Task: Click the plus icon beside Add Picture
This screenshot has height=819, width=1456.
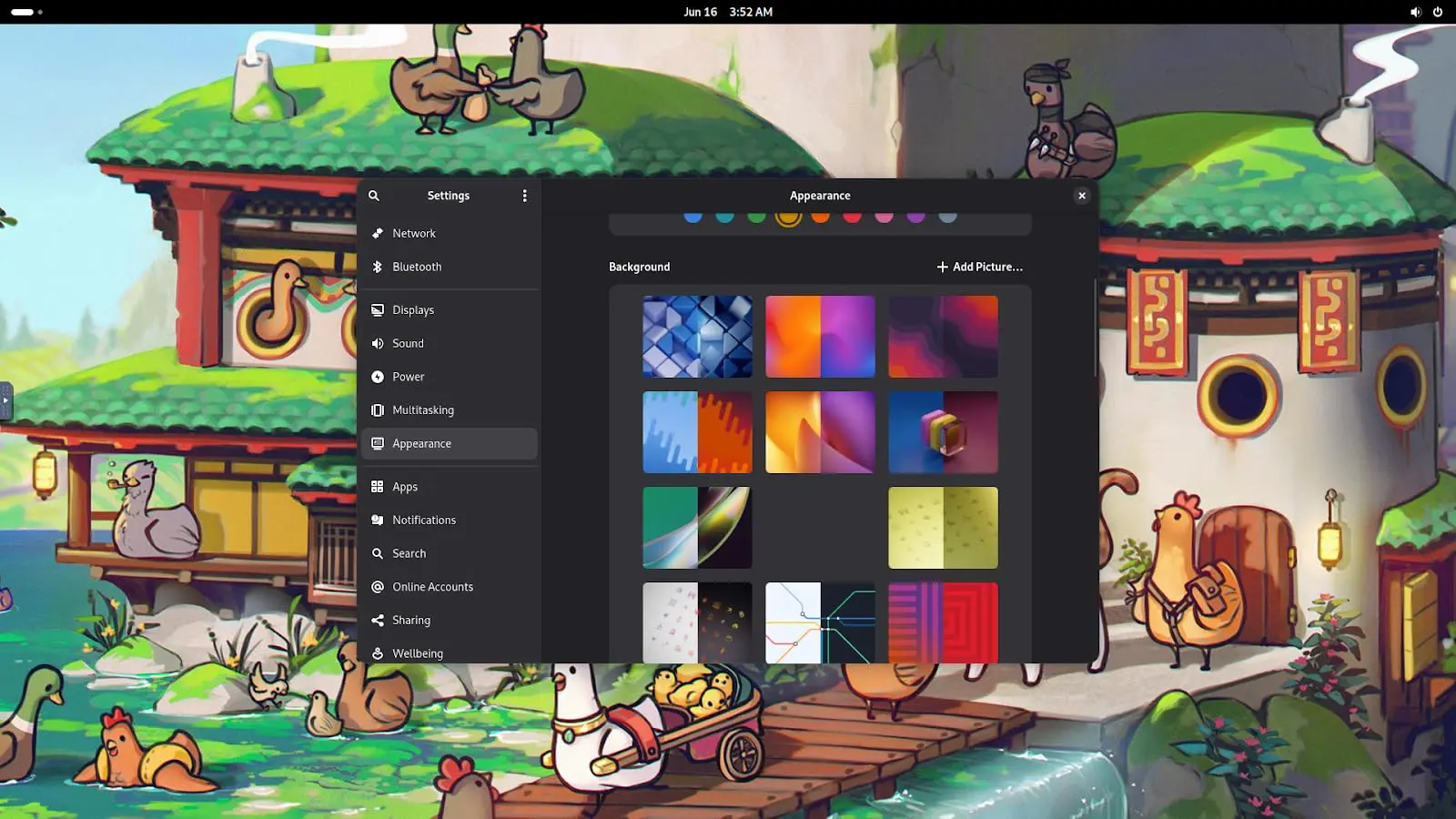Action: [x=943, y=267]
